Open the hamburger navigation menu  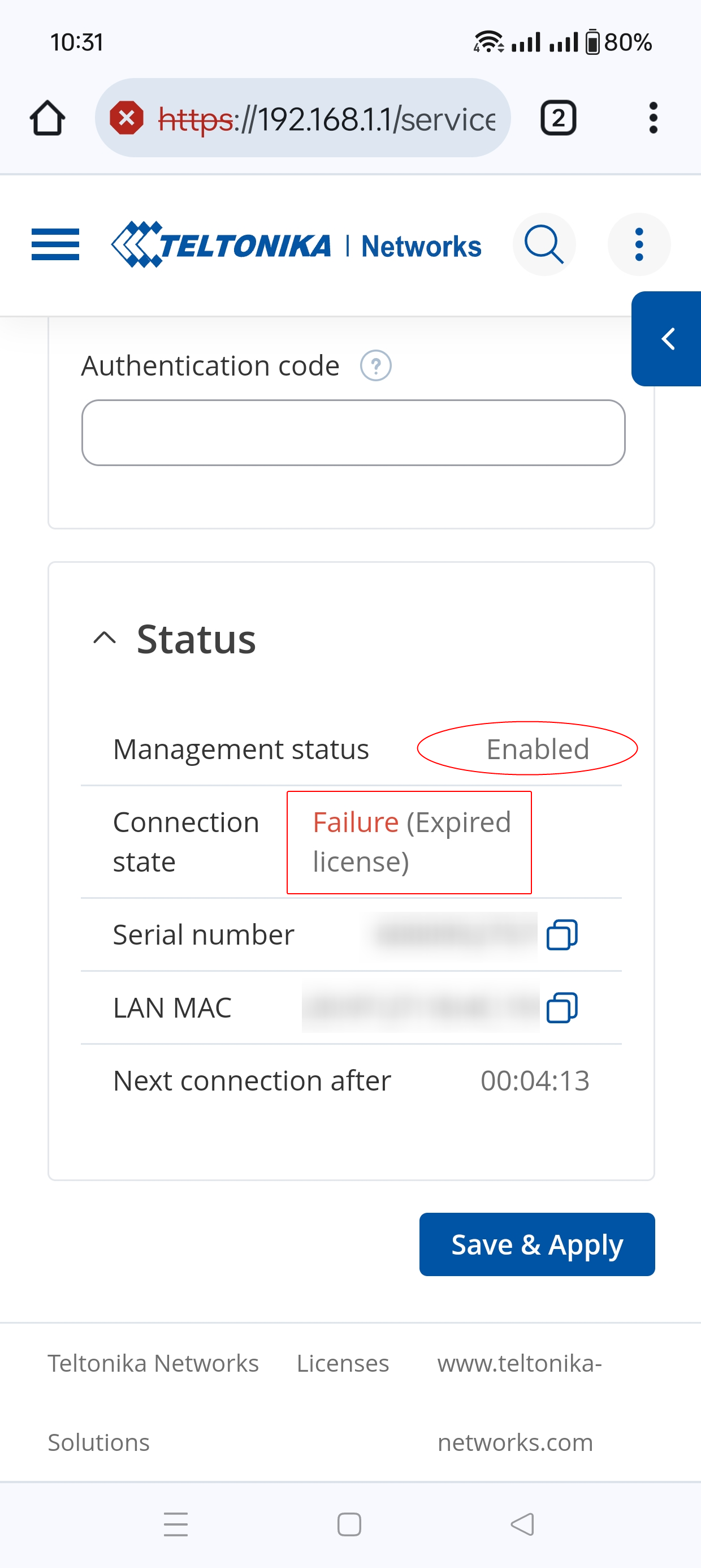(55, 244)
